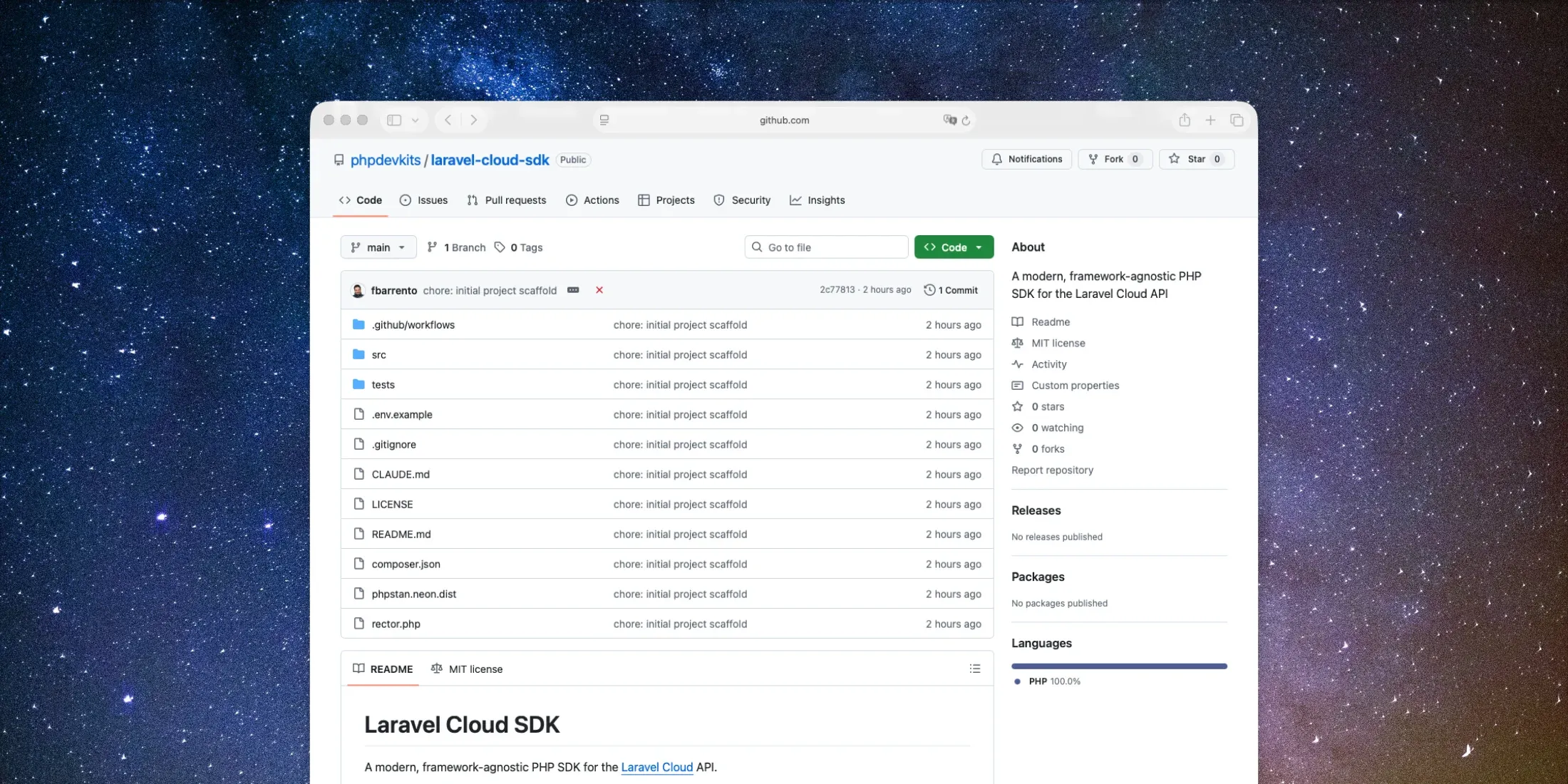Click the Safari sidebar toggle icon
The height and width of the screenshot is (784, 1568).
[394, 120]
